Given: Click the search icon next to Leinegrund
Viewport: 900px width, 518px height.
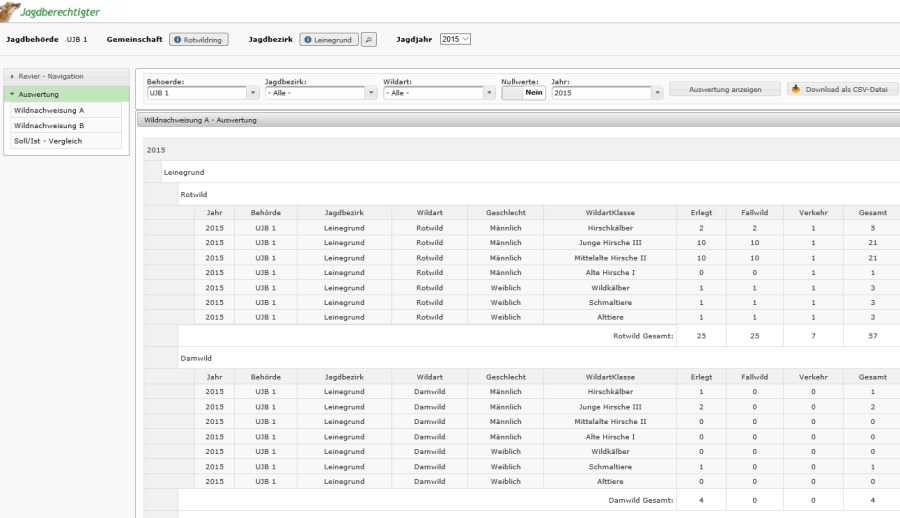Looking at the screenshot, I should point(369,40).
